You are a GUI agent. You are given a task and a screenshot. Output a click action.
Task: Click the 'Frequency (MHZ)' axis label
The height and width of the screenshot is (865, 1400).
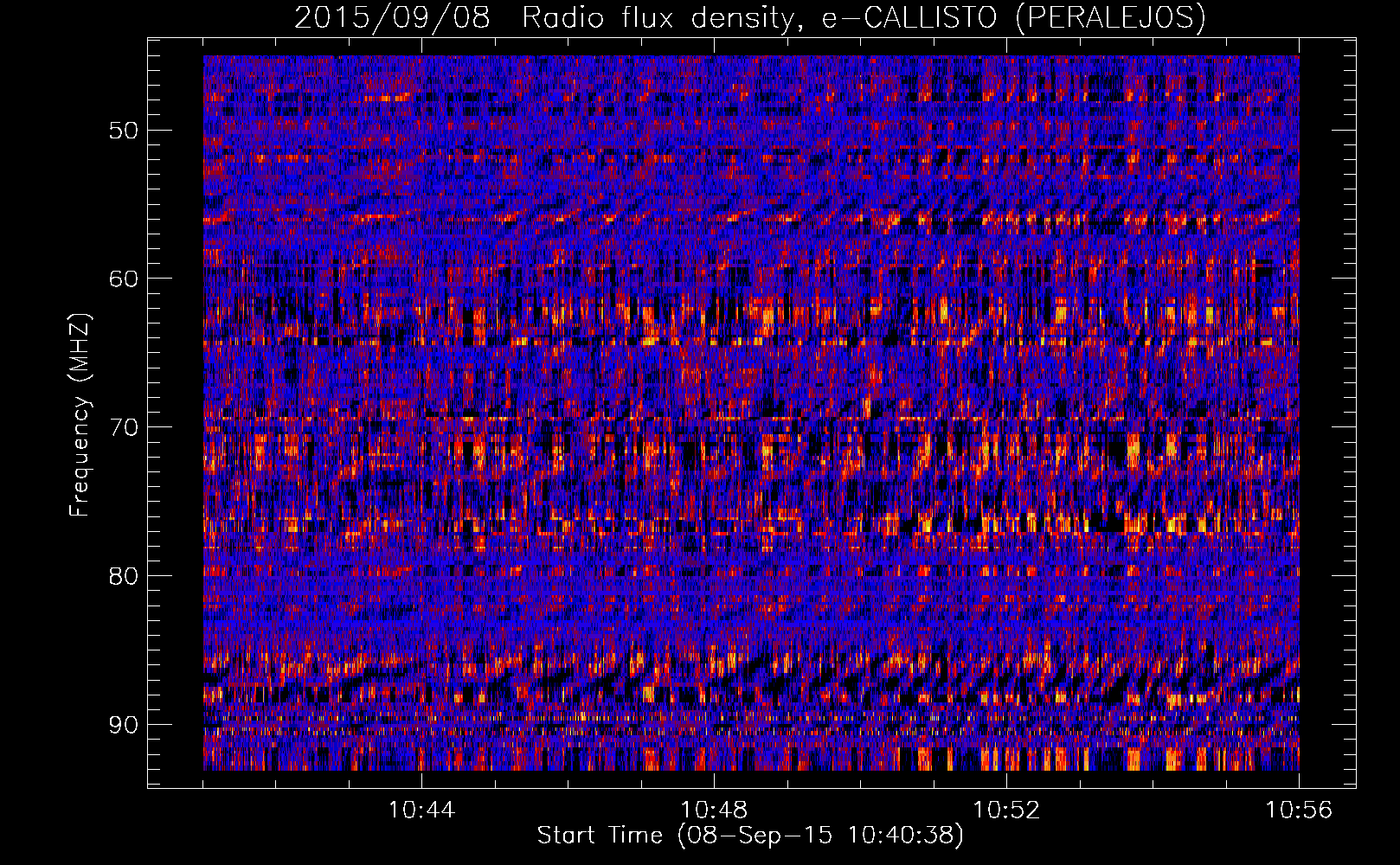point(79,415)
